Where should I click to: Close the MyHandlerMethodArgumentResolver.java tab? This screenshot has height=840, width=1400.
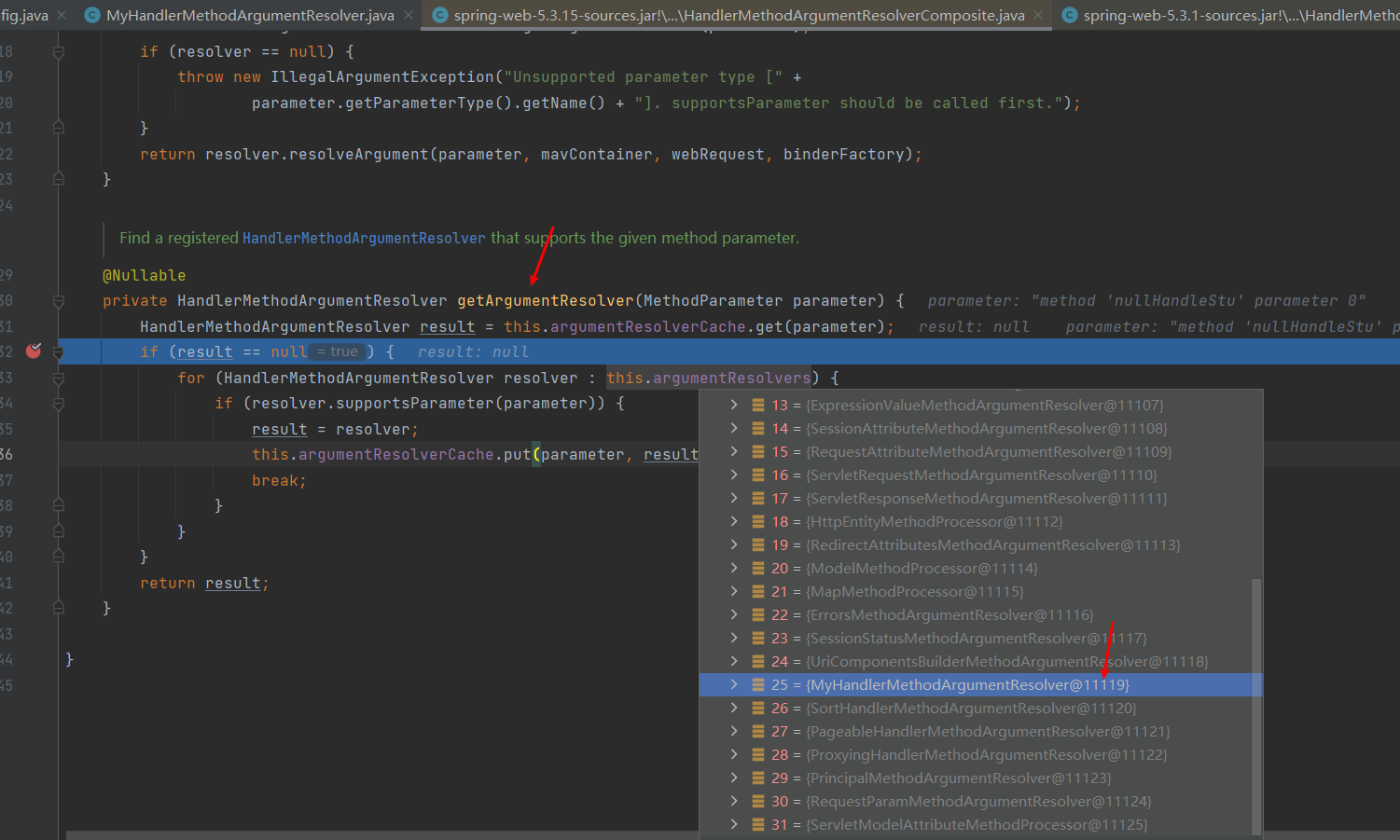(409, 15)
